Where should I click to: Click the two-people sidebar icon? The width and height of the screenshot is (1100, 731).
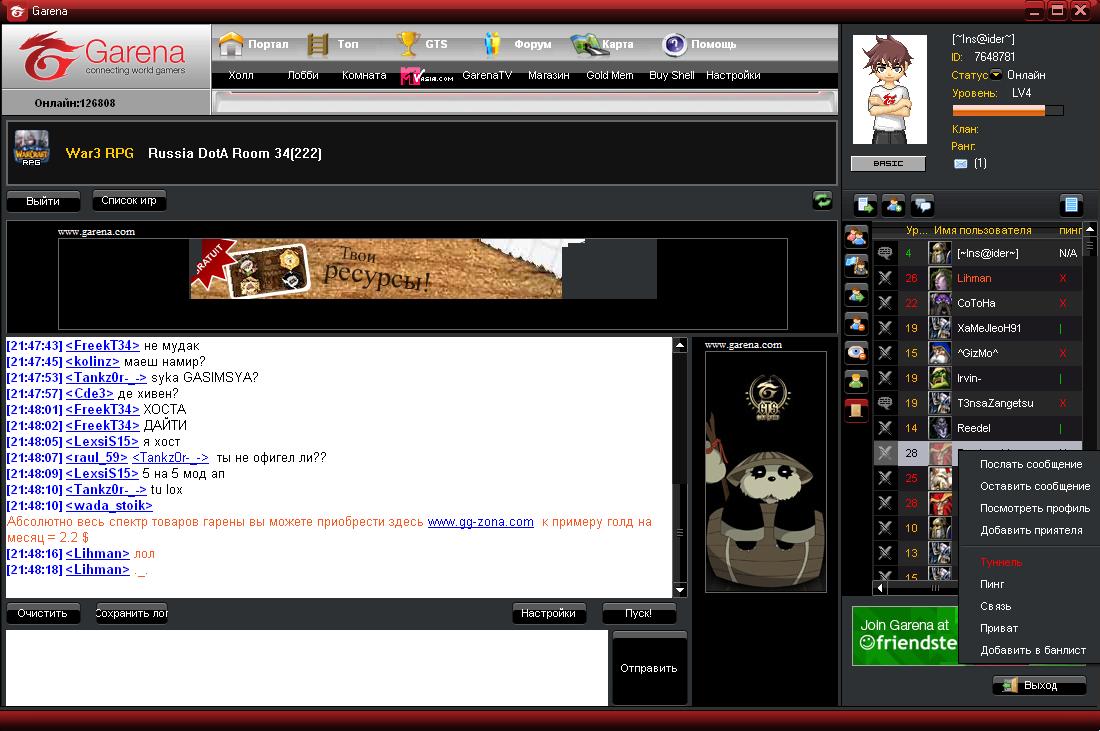856,236
